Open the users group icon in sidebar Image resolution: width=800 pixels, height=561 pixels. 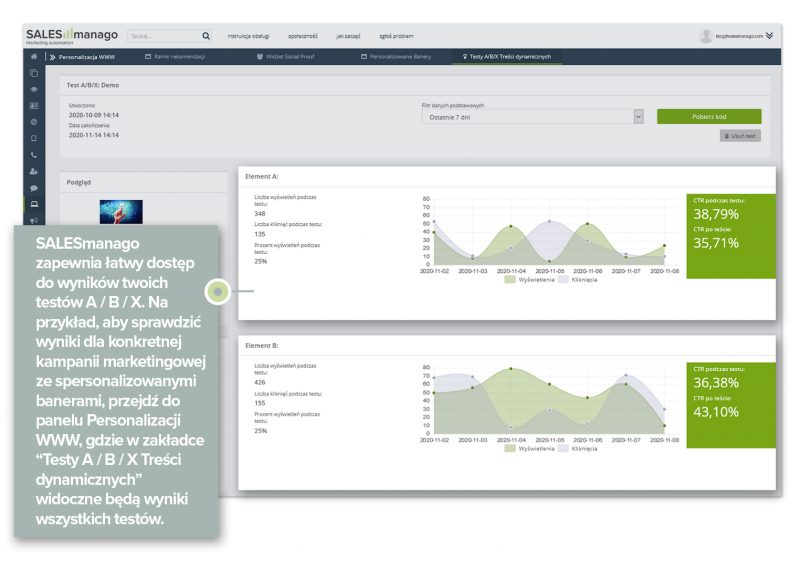pos(34,171)
